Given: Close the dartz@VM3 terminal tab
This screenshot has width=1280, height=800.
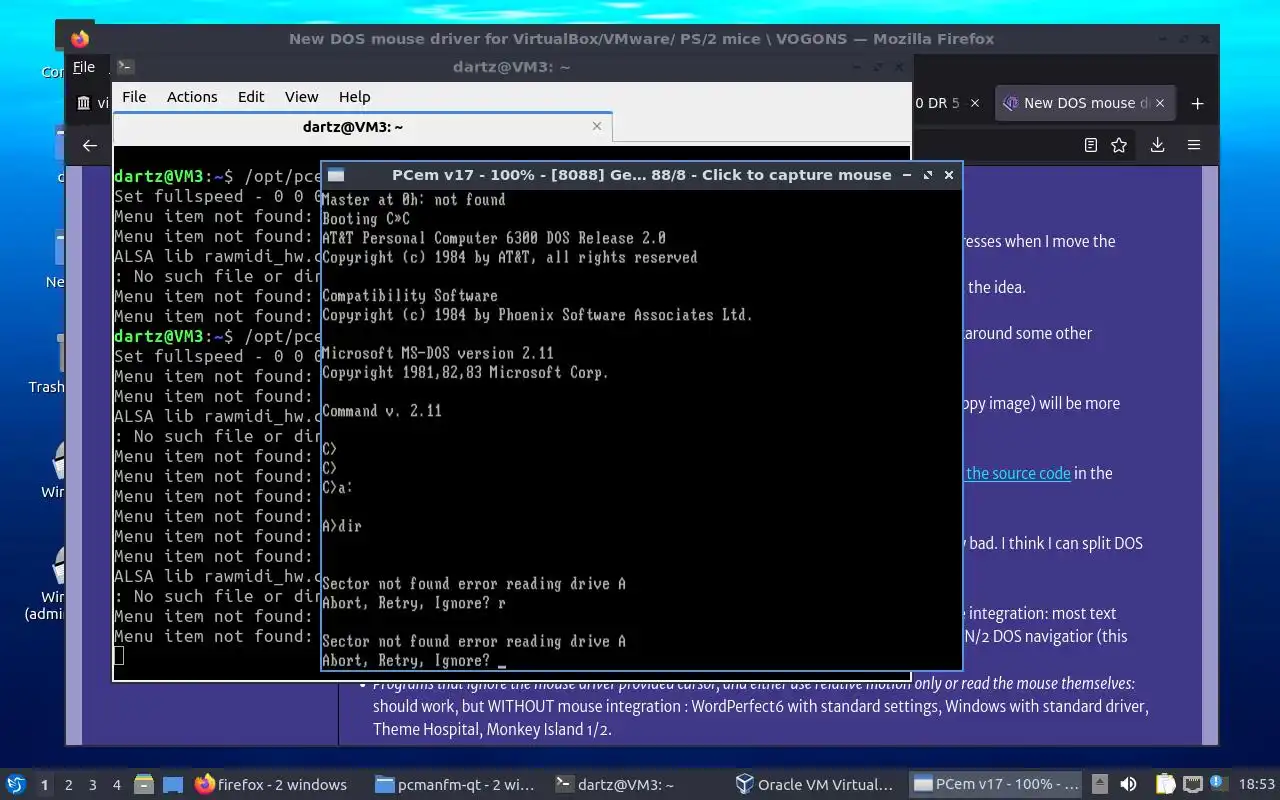Looking at the screenshot, I should pos(597,126).
